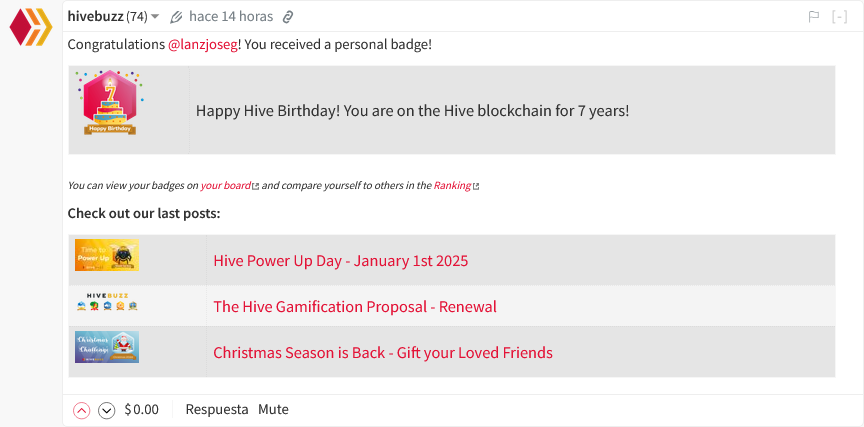This screenshot has width=864, height=427.
Task: Open The Hive Gamification Proposal - Renewal post
Action: [x=355, y=306]
